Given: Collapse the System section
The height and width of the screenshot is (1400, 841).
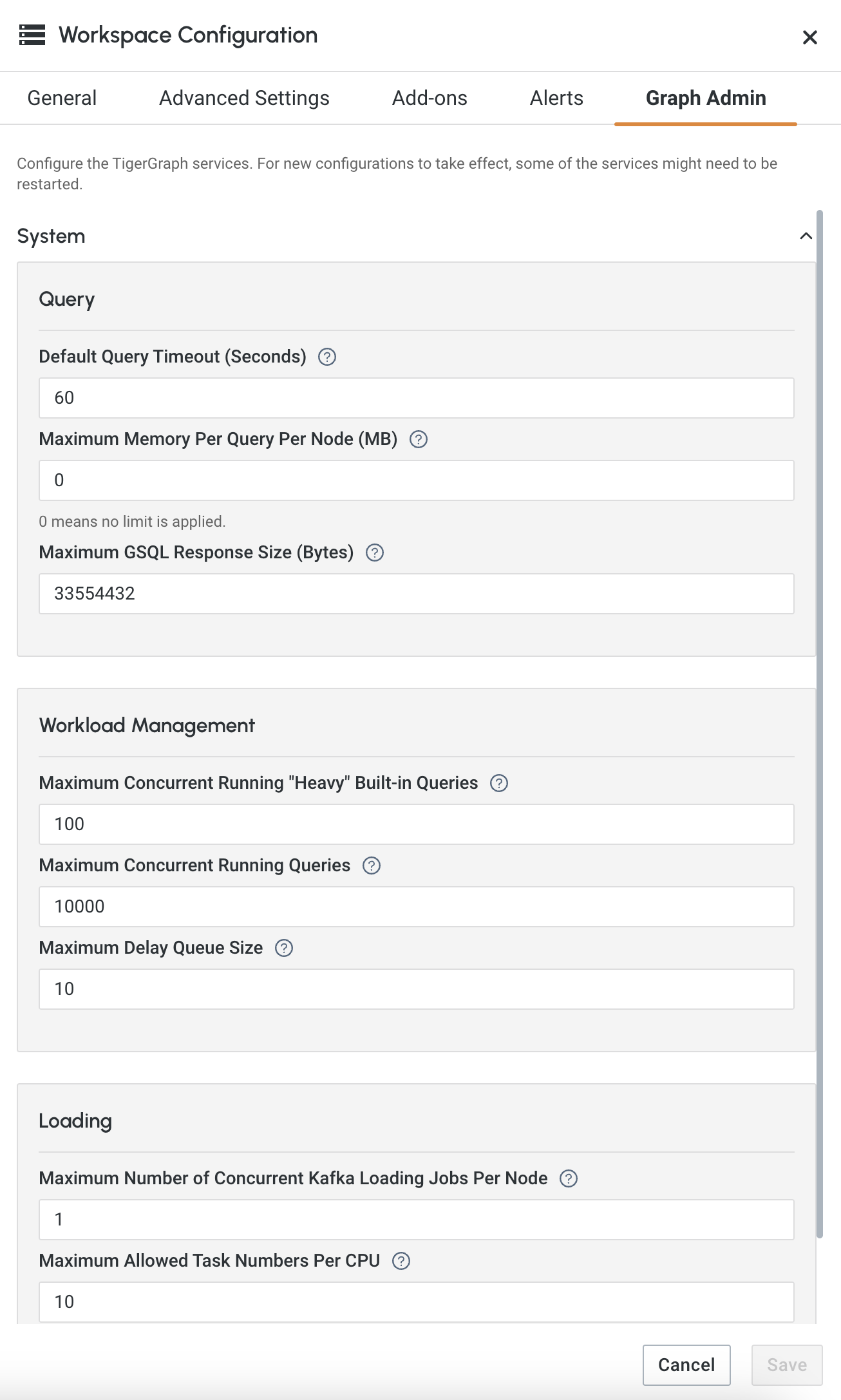Looking at the screenshot, I should point(806,236).
